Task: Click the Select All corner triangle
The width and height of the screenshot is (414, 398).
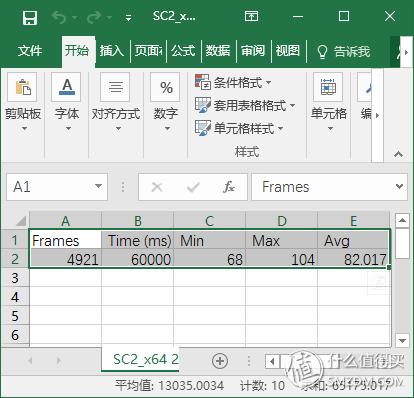Action: tap(21, 221)
